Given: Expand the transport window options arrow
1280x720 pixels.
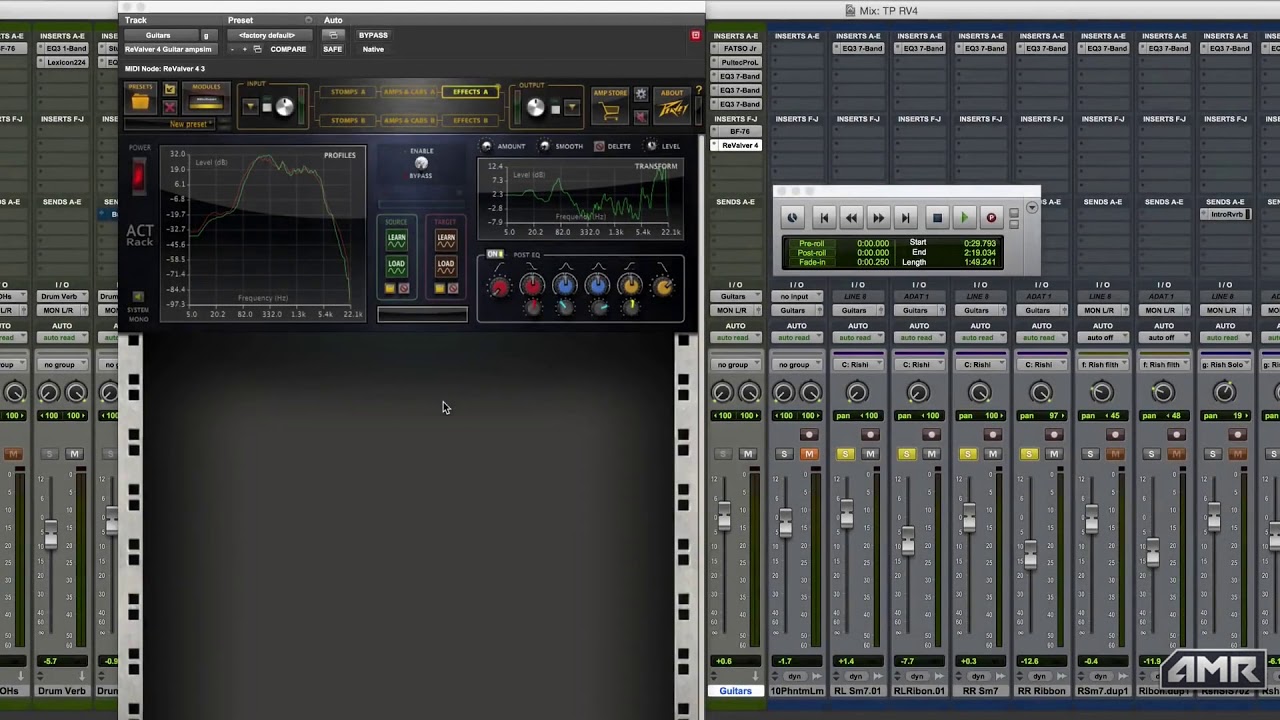Looking at the screenshot, I should coord(1032,208).
